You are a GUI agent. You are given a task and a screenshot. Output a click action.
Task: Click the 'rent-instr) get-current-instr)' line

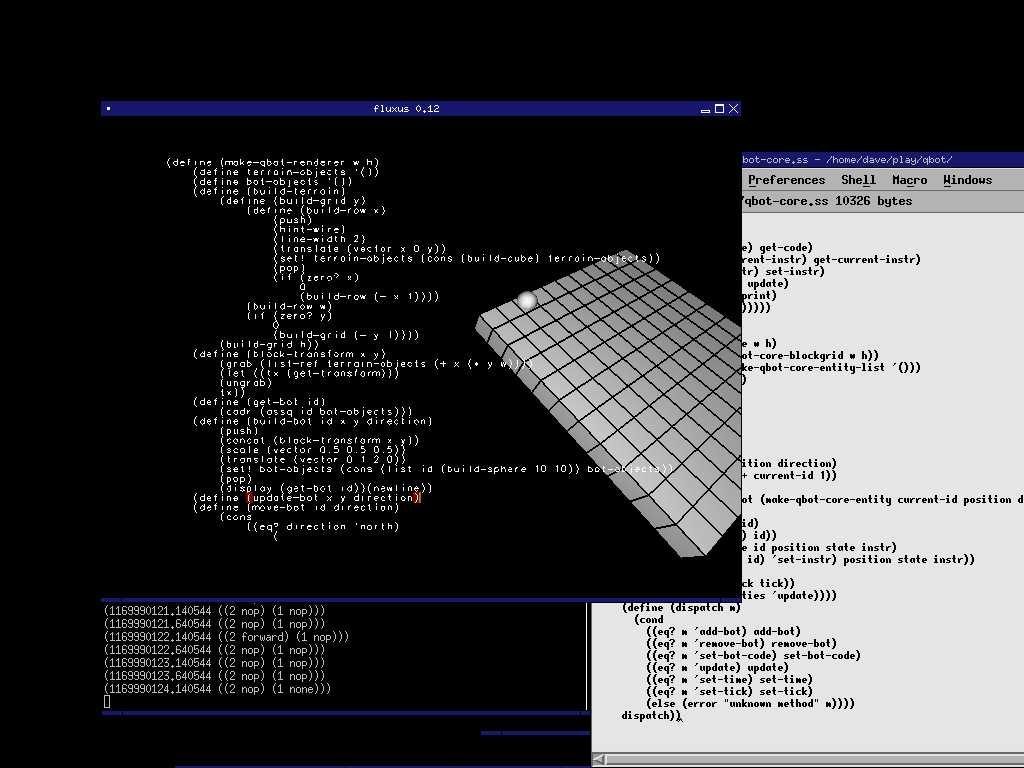(x=831, y=259)
